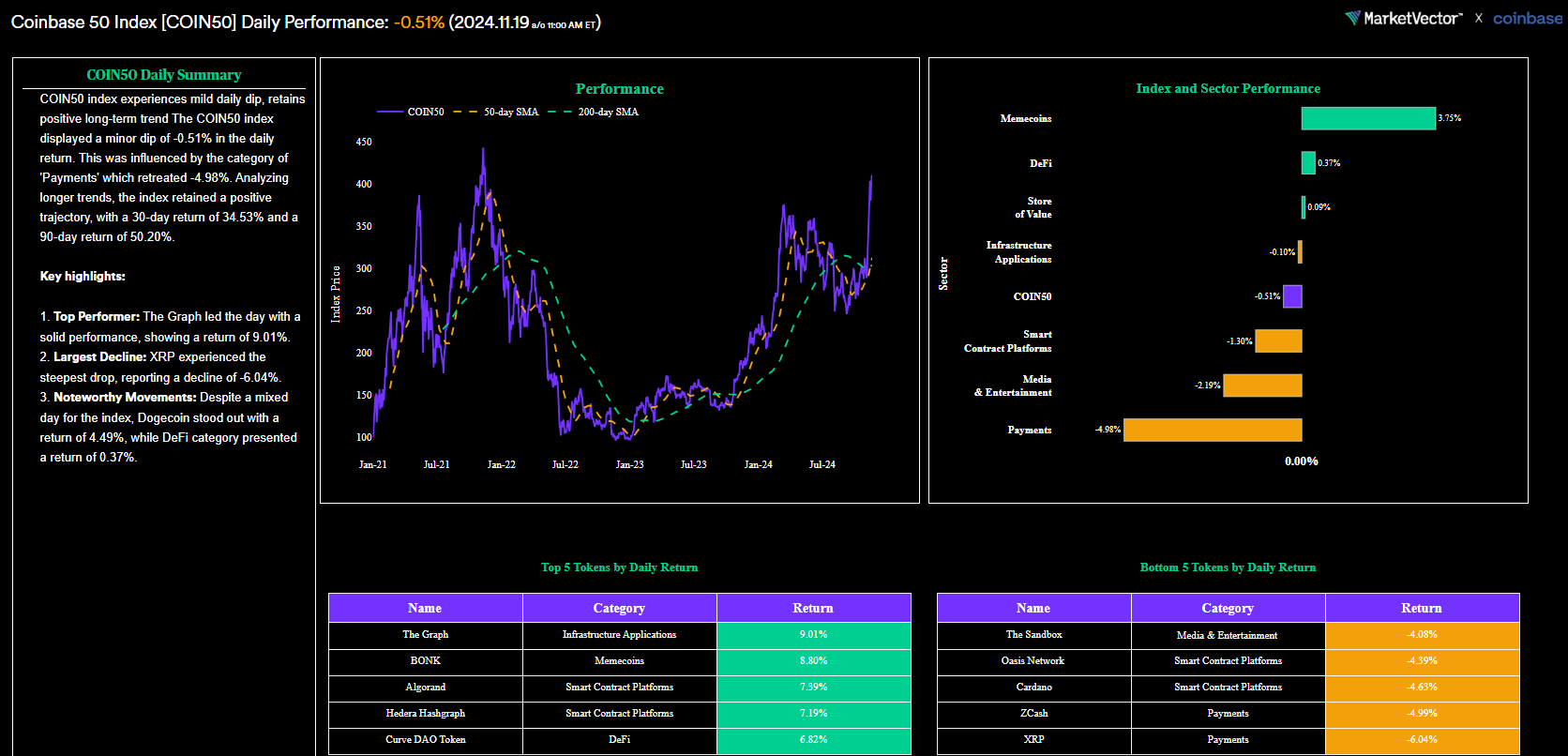Click the 'DeFi' category cell for Curve DAO

619,740
